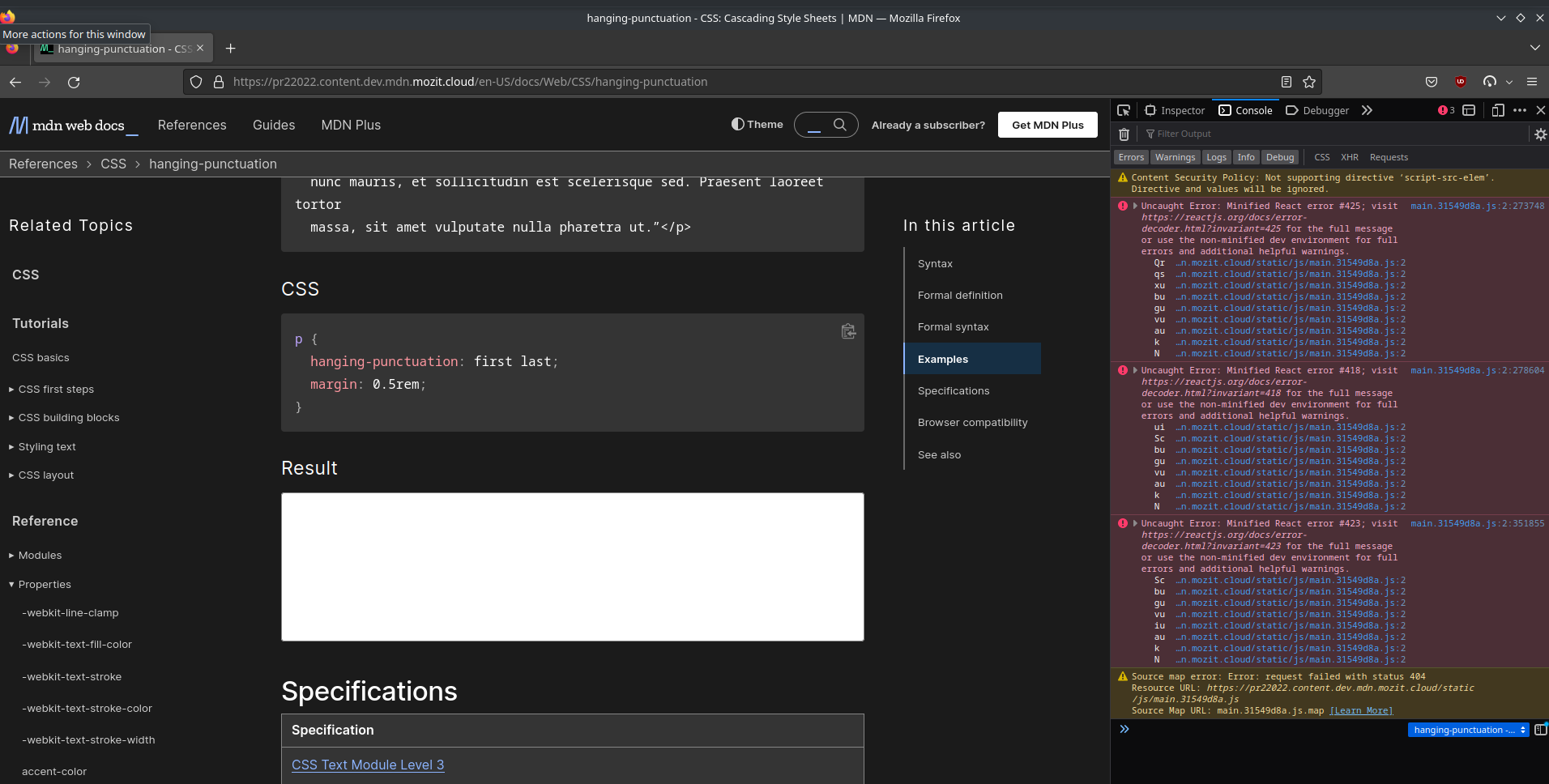Enable the CSS console filter
Screen dimensions: 1549x784
pos(1322,157)
